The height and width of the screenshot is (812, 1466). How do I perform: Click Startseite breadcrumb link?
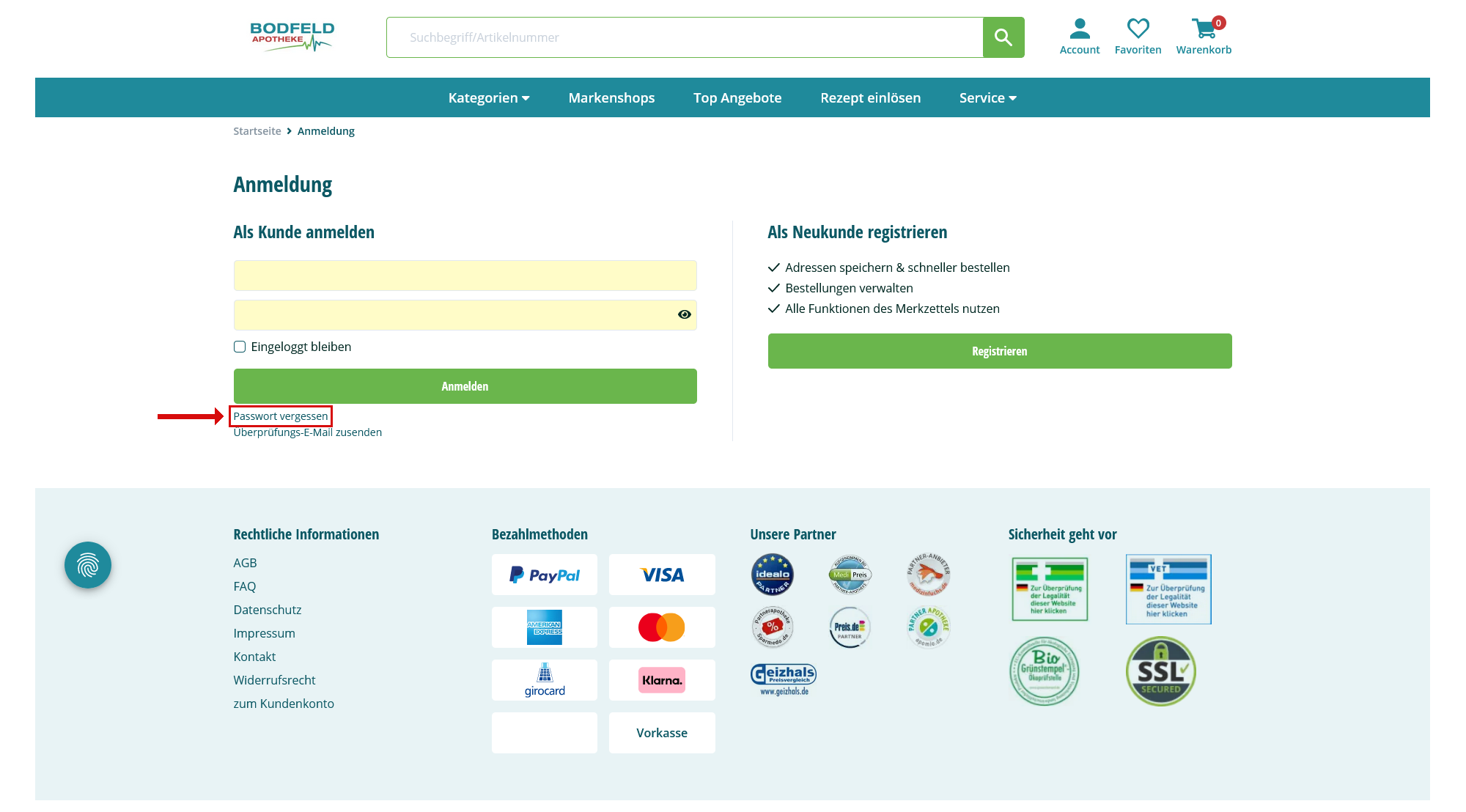point(257,131)
